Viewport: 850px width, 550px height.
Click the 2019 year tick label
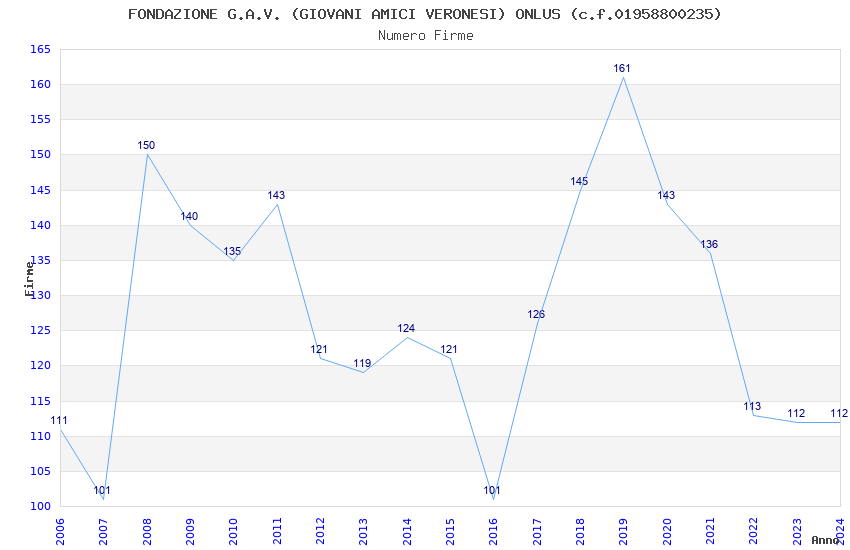pyautogui.click(x=623, y=531)
